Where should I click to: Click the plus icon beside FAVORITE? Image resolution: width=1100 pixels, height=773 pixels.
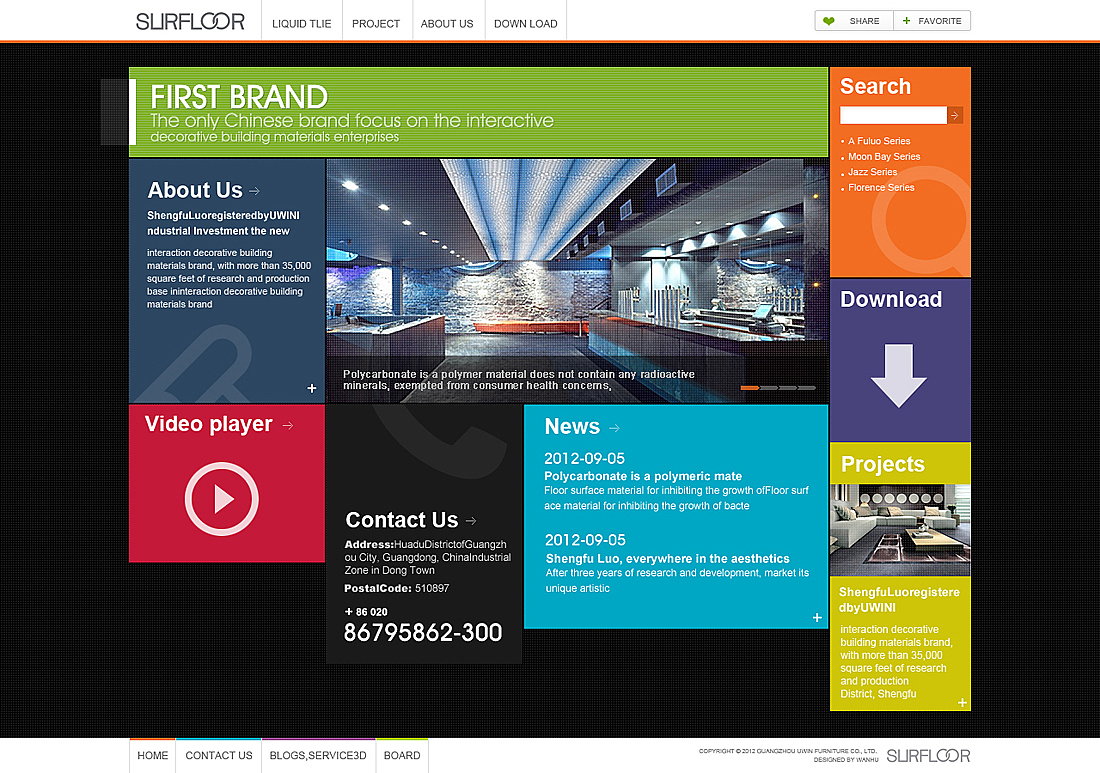point(906,21)
